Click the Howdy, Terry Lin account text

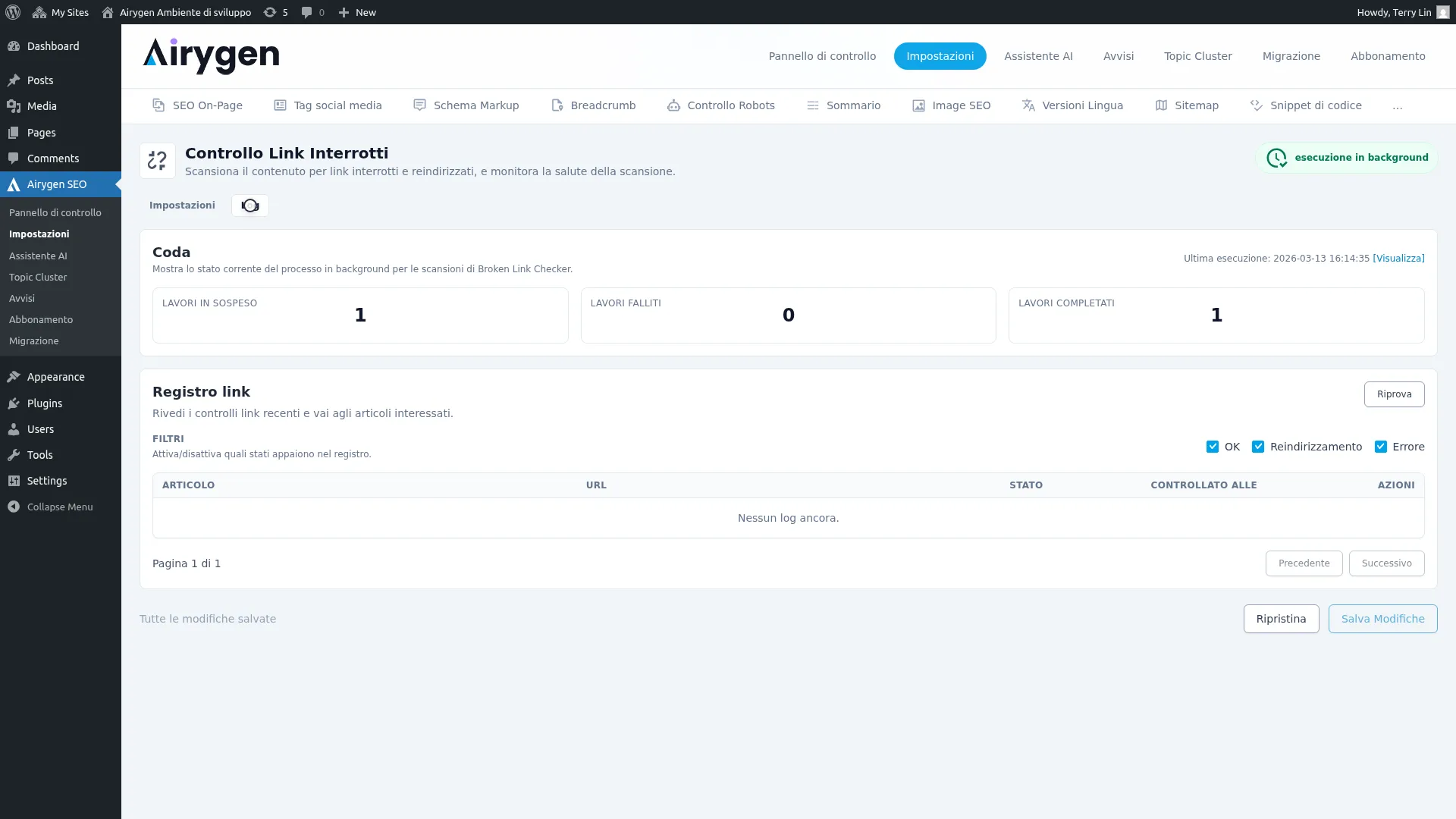pos(1394,12)
